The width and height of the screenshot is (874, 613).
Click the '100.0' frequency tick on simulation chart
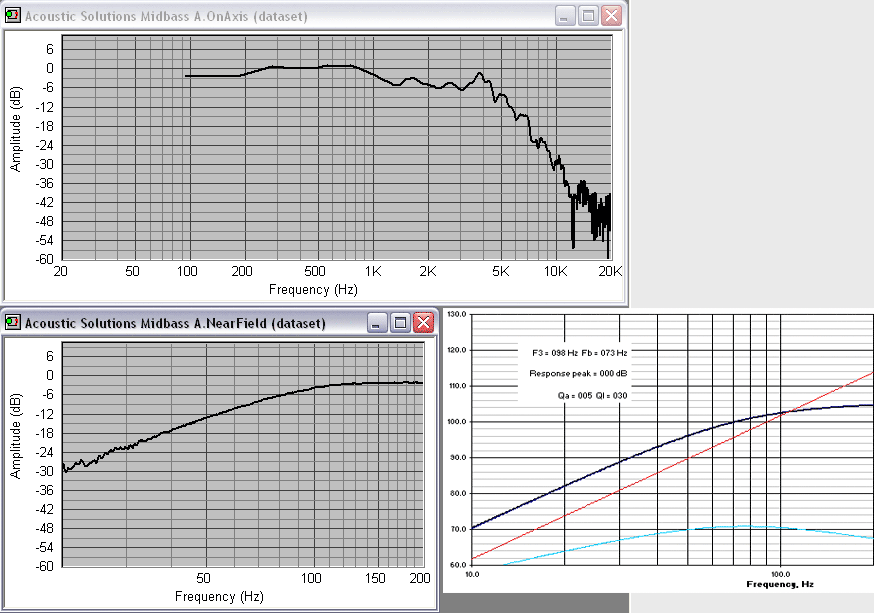click(780, 574)
